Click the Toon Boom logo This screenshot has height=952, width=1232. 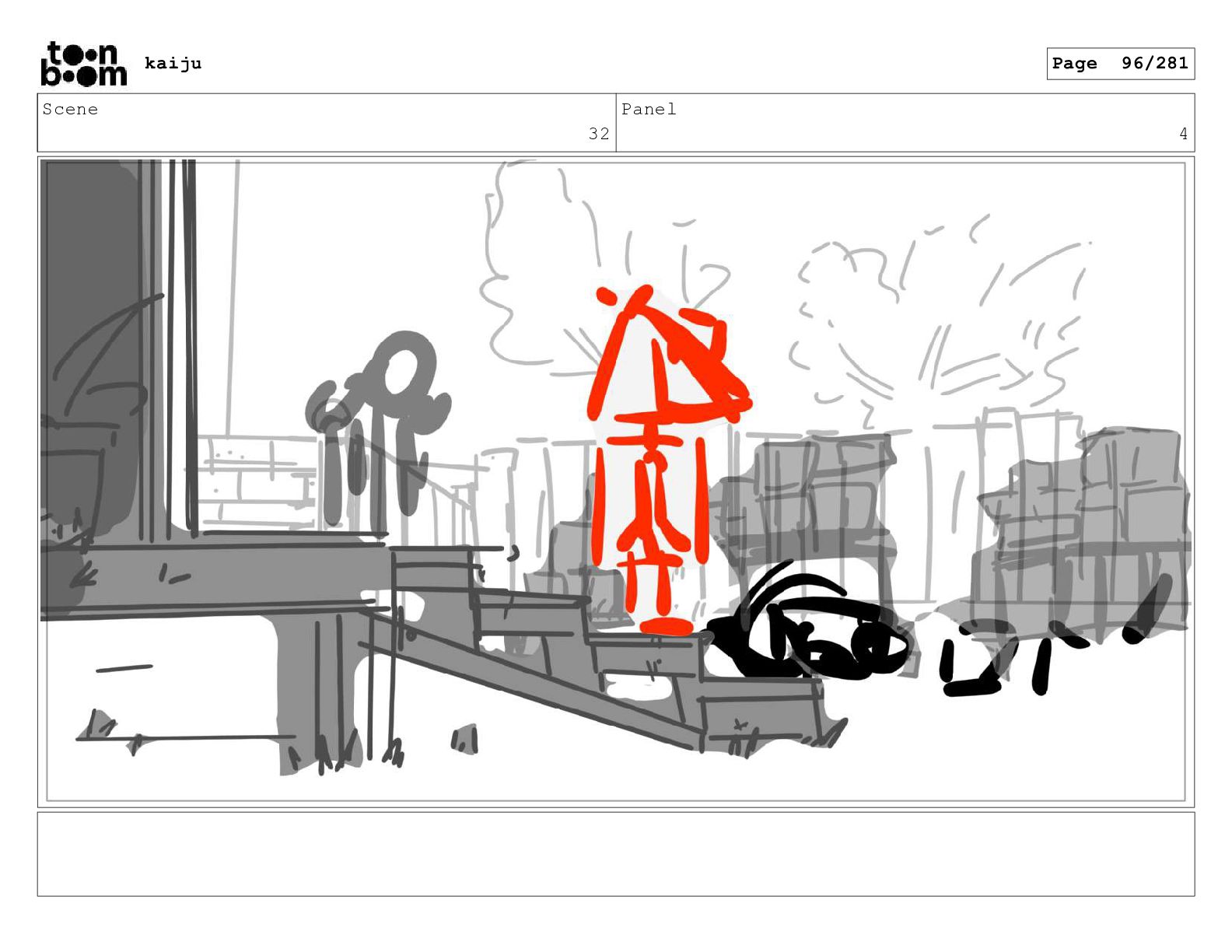(83, 64)
